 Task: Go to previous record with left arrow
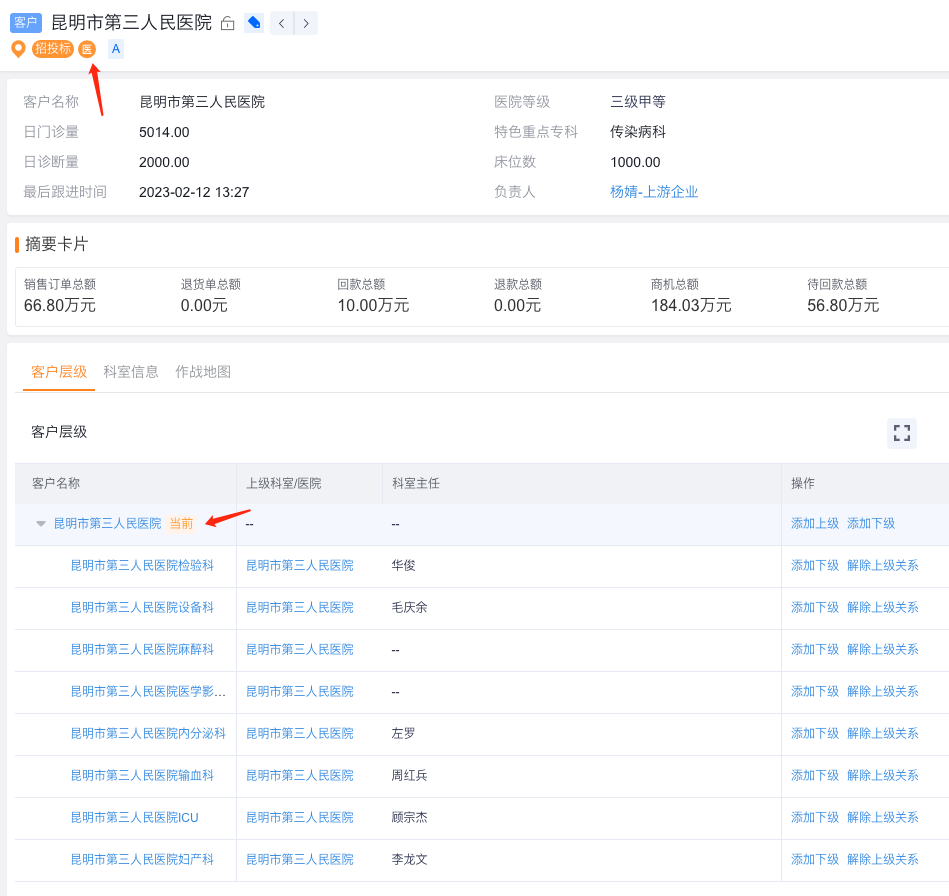tap(282, 23)
